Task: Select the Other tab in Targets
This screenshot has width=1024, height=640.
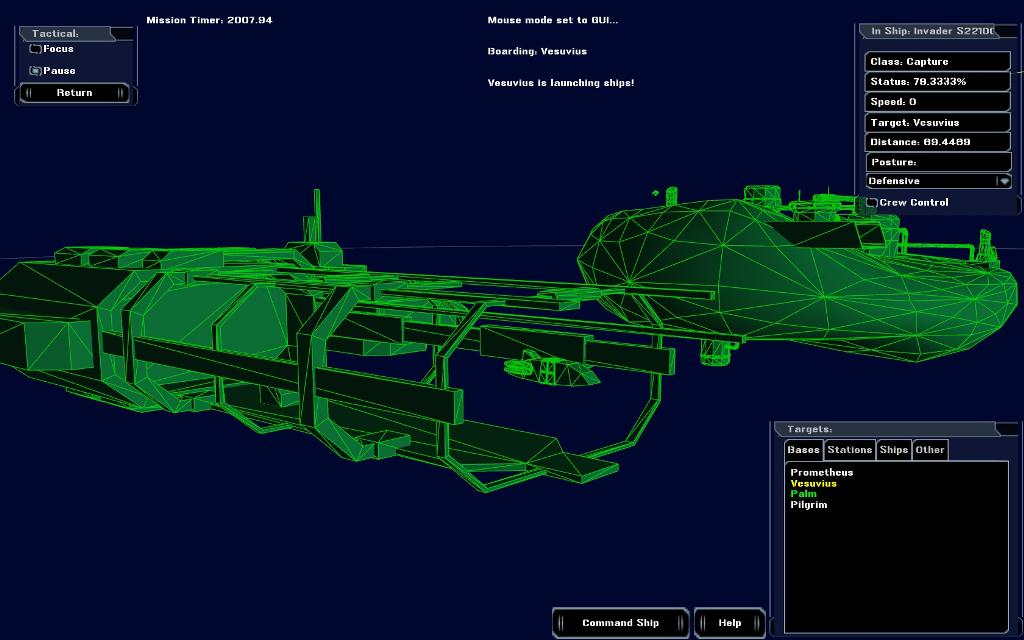Action: (x=930, y=450)
